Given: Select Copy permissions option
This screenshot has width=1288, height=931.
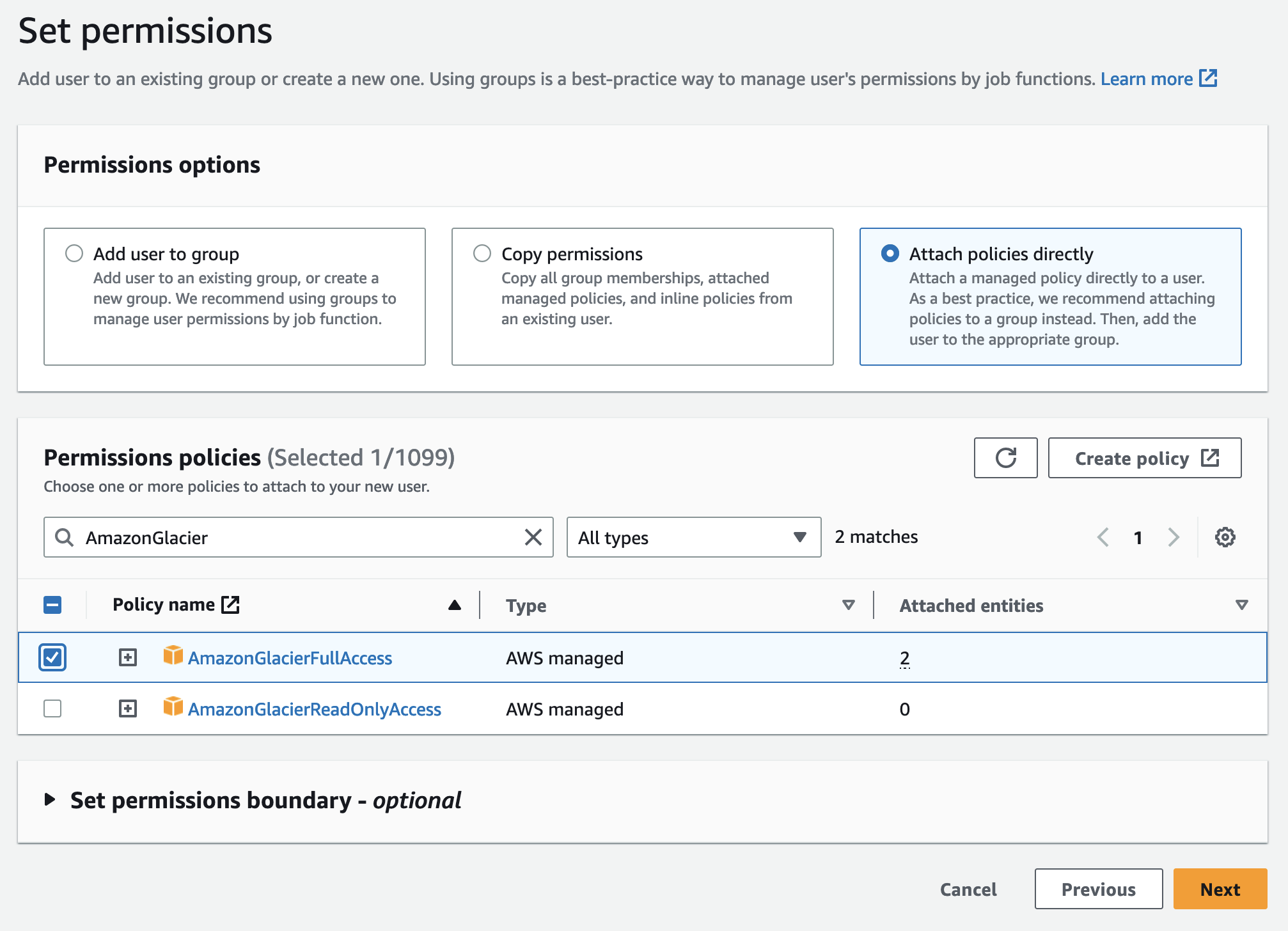Looking at the screenshot, I should (482, 253).
